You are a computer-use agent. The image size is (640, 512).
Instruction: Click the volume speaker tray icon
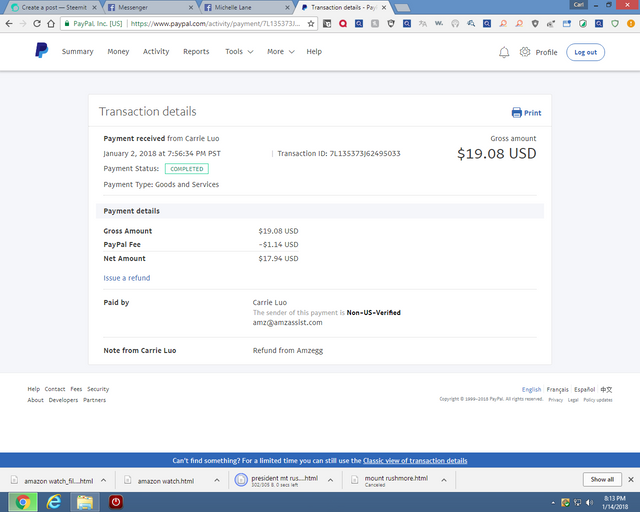589,502
